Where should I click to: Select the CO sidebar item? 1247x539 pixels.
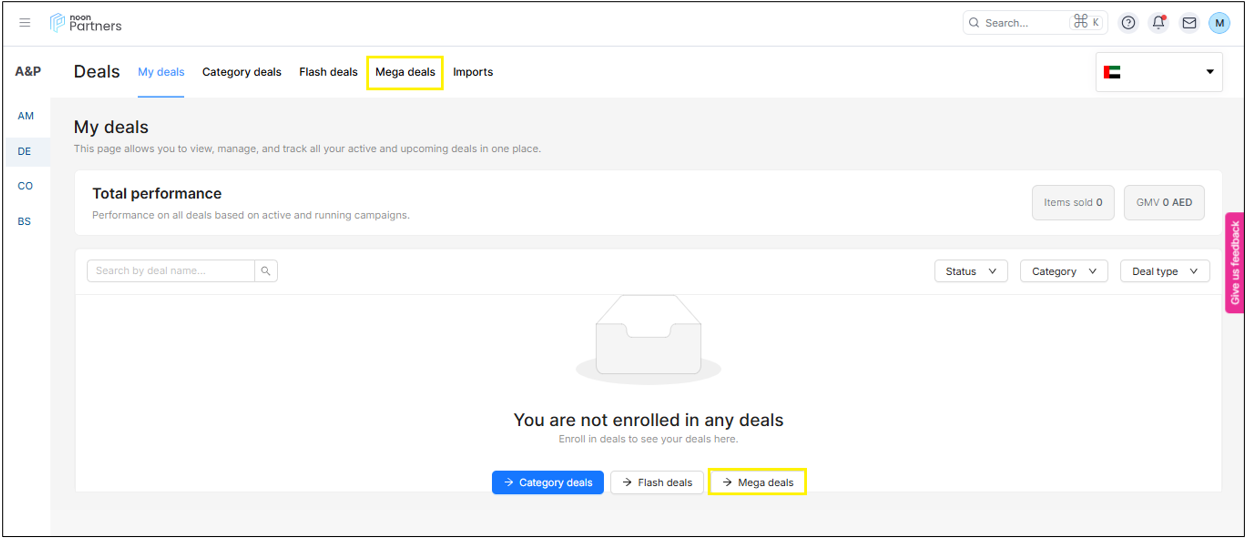point(26,186)
